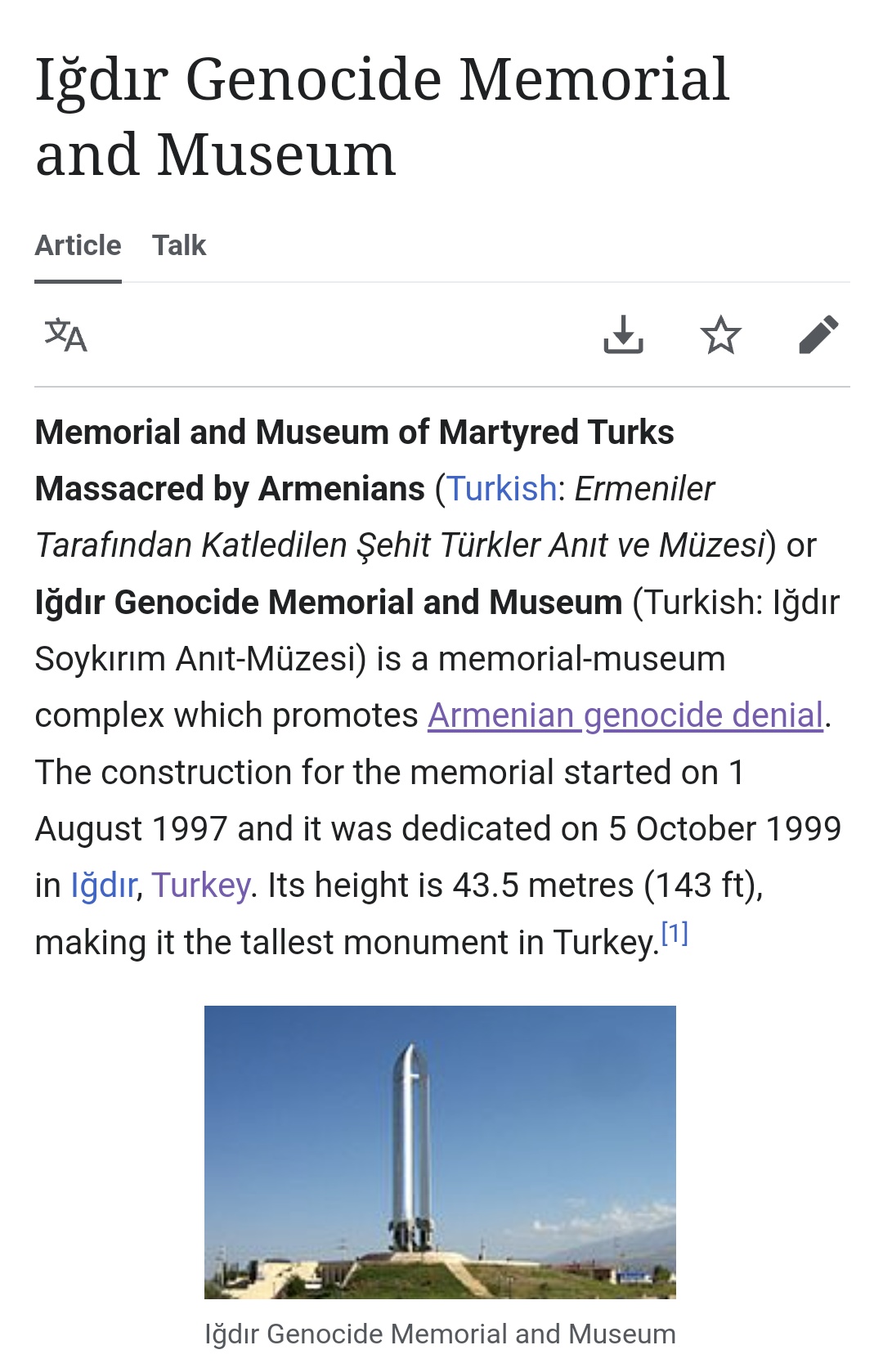The height and width of the screenshot is (1372, 883).
Task: Tap the image caption below the photo
Action: 440,1334
